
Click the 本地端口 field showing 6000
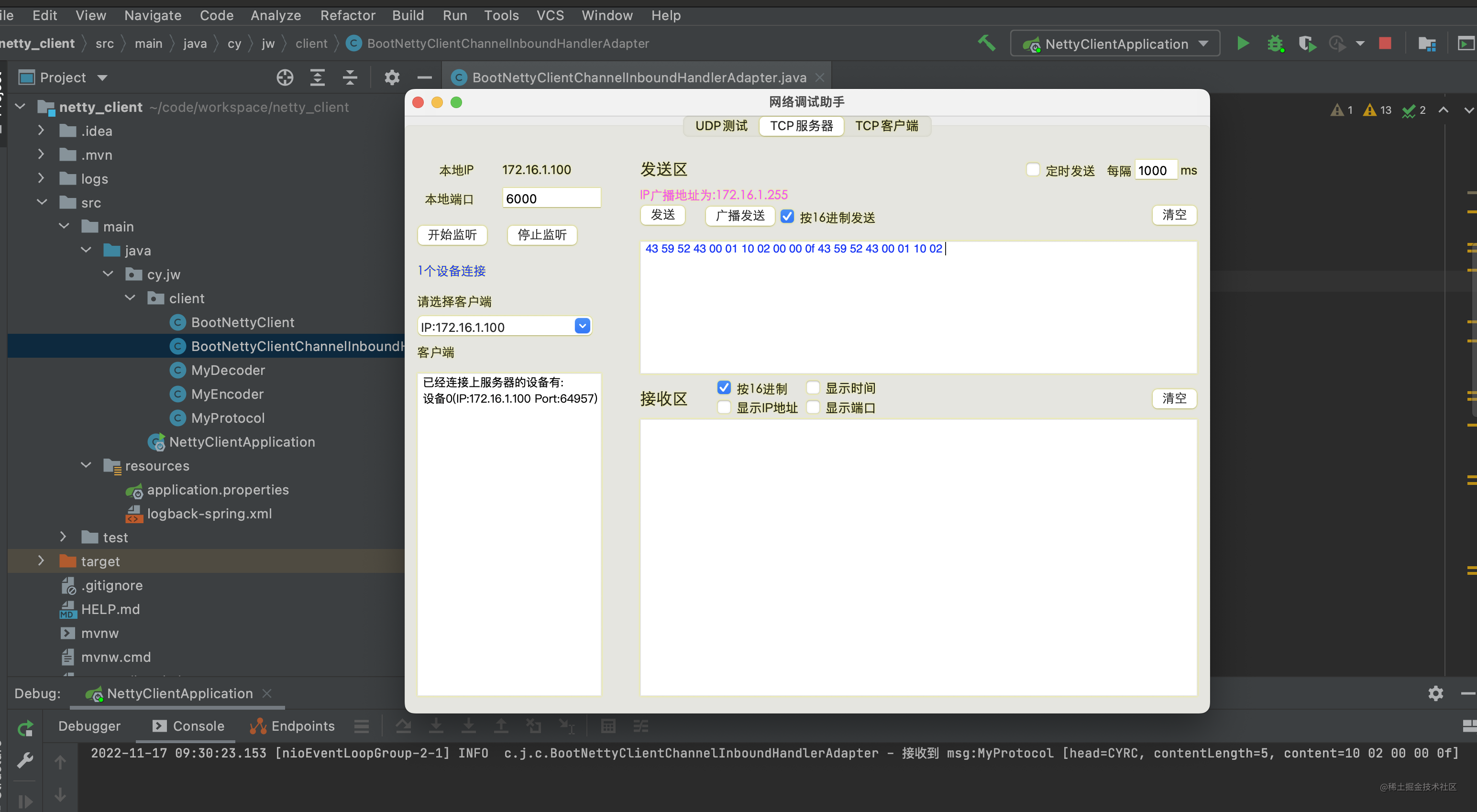click(x=551, y=198)
